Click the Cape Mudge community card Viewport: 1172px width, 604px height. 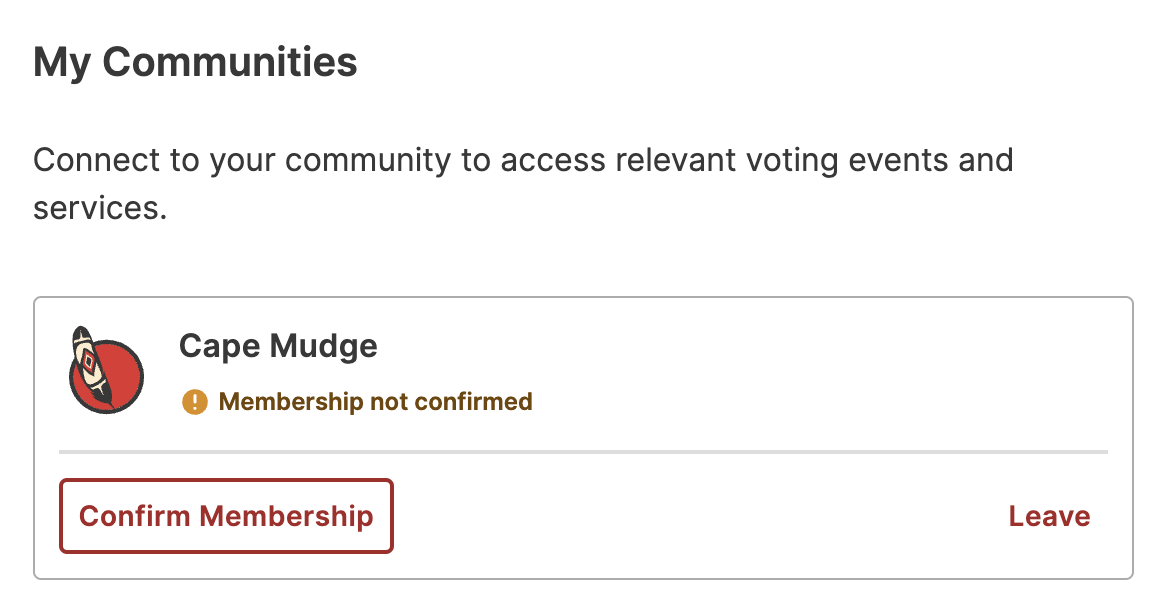click(583, 438)
